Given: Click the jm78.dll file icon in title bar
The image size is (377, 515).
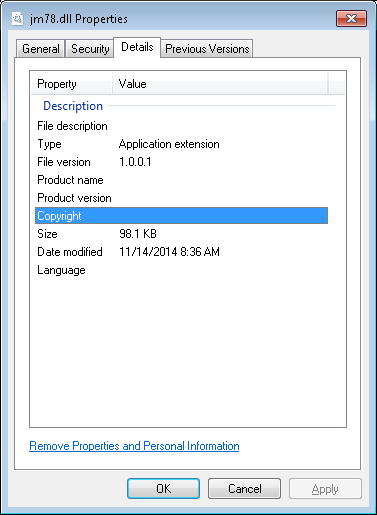Looking at the screenshot, I should (17, 19).
